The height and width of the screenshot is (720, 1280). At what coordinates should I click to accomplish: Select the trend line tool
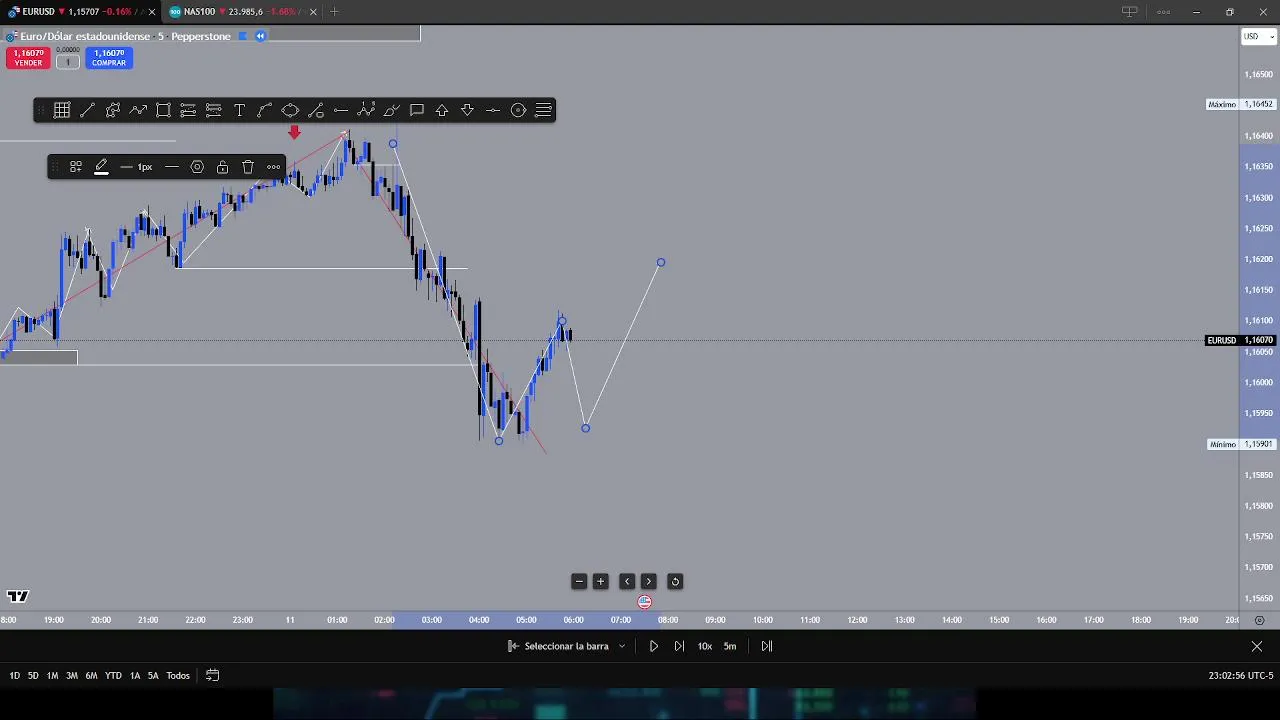click(x=87, y=110)
